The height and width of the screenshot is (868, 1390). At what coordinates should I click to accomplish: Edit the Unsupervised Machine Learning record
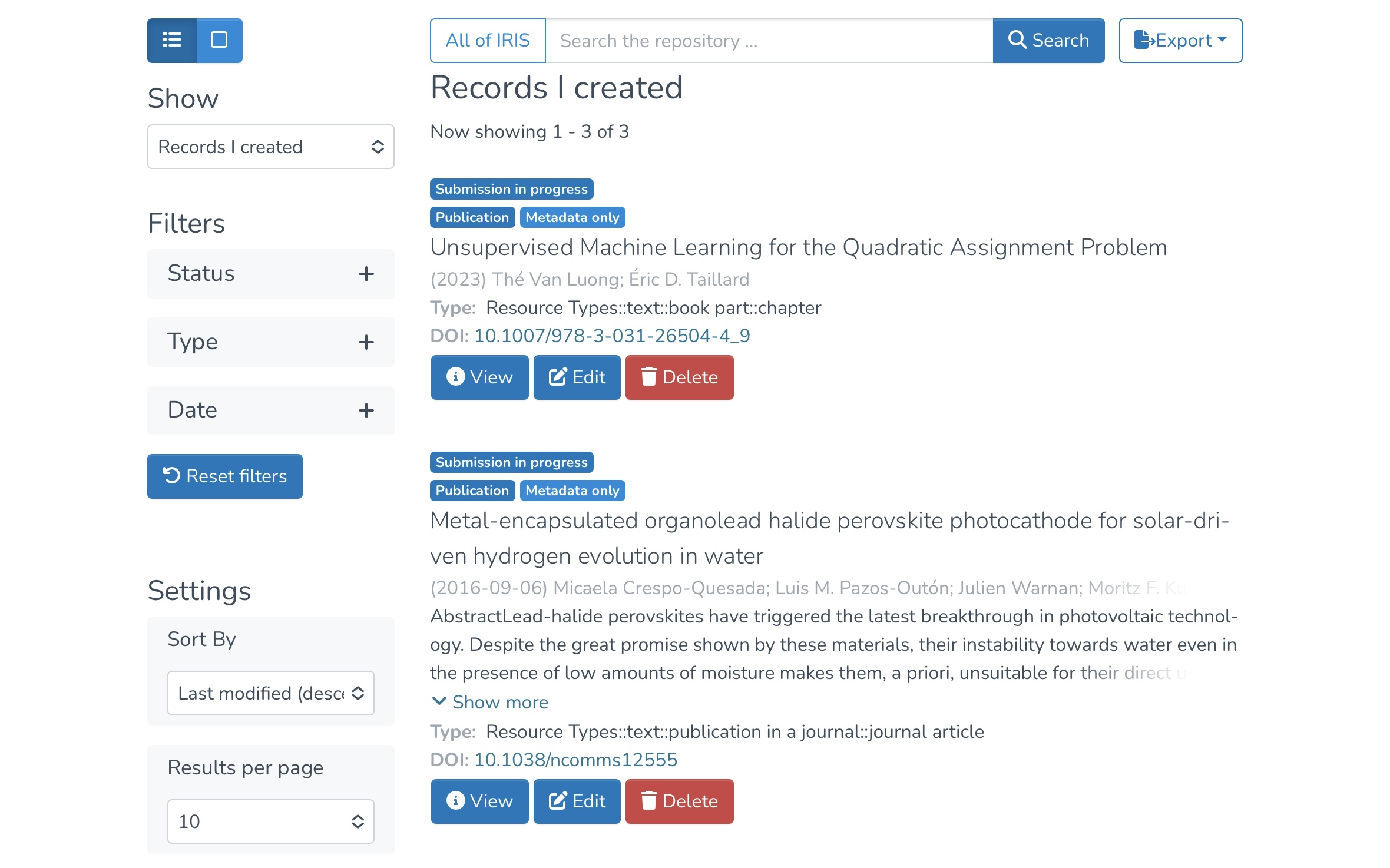click(x=577, y=377)
